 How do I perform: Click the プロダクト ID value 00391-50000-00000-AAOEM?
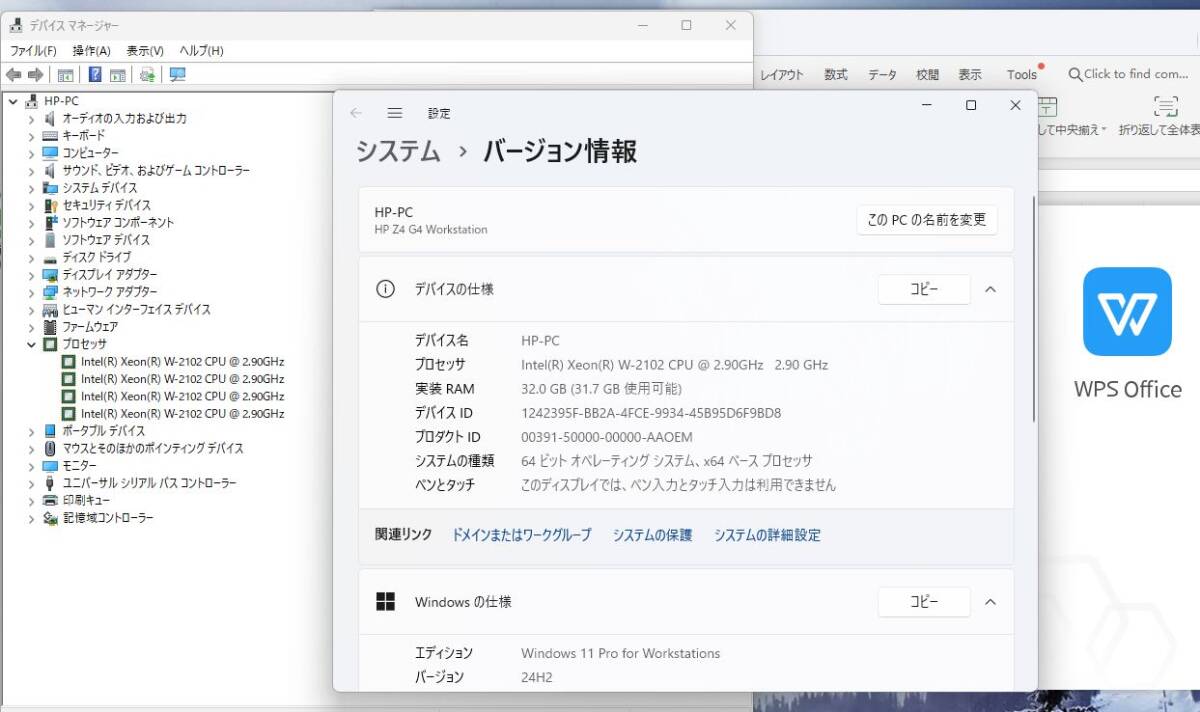point(607,437)
